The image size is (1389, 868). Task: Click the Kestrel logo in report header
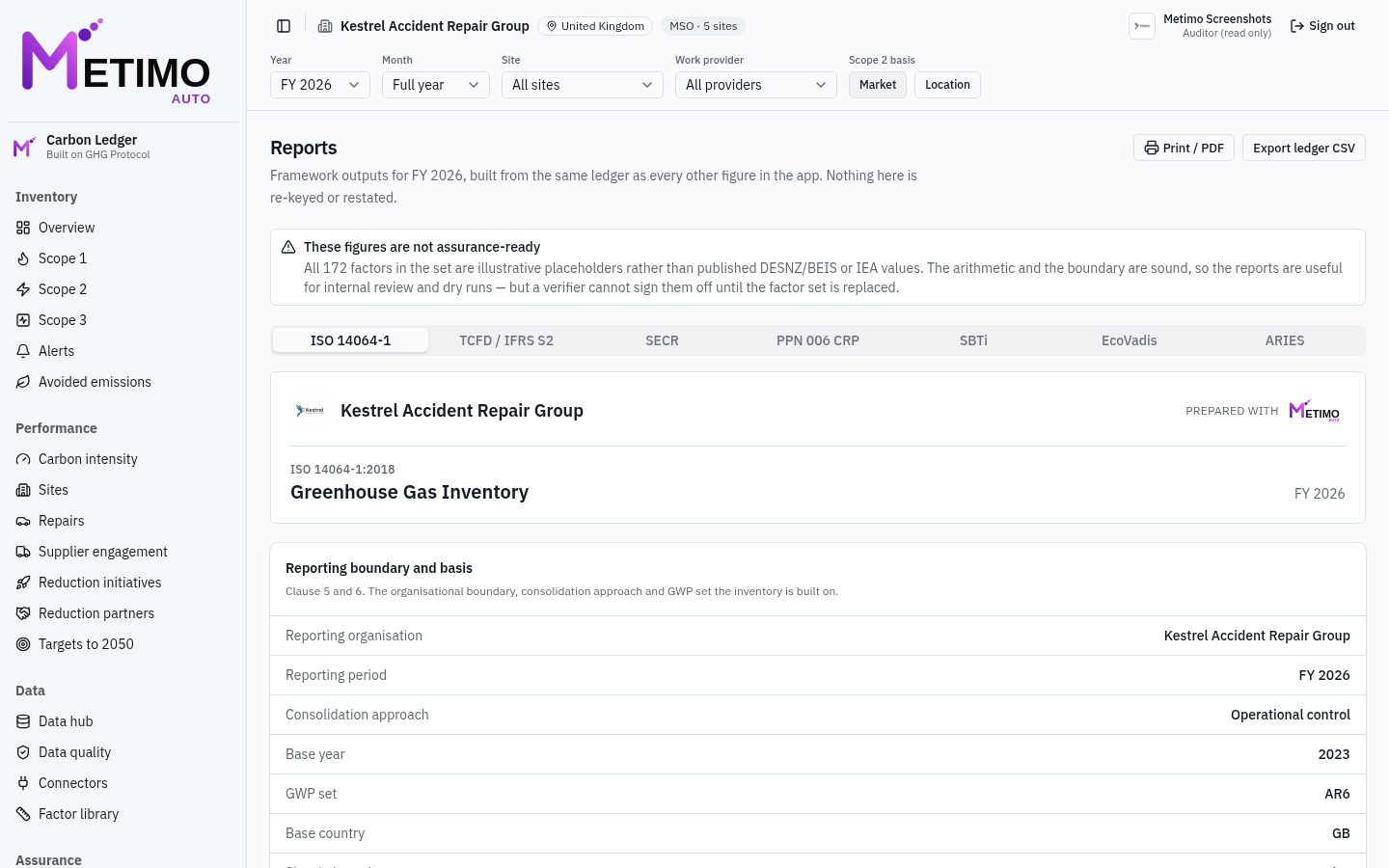tap(310, 410)
